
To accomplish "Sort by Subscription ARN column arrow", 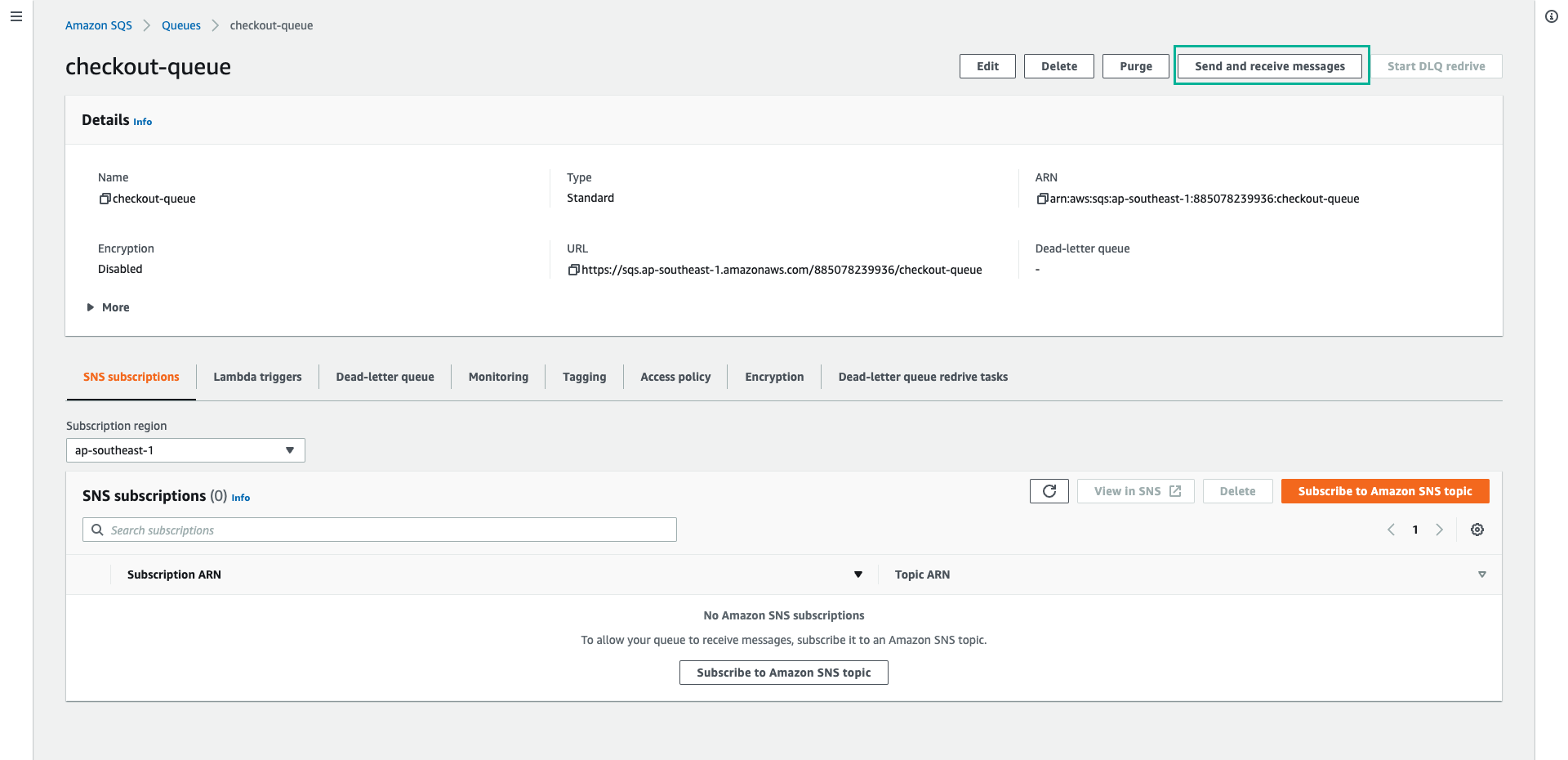I will point(858,574).
